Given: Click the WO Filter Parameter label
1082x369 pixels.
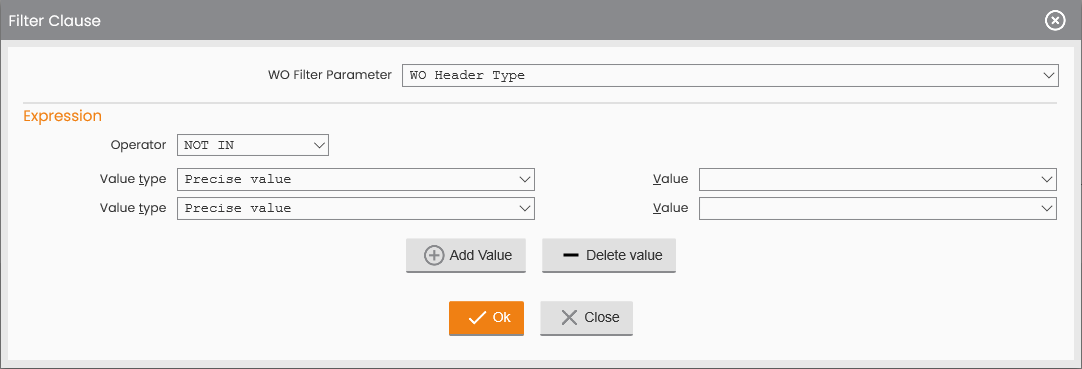Looking at the screenshot, I should pyautogui.click(x=330, y=74).
